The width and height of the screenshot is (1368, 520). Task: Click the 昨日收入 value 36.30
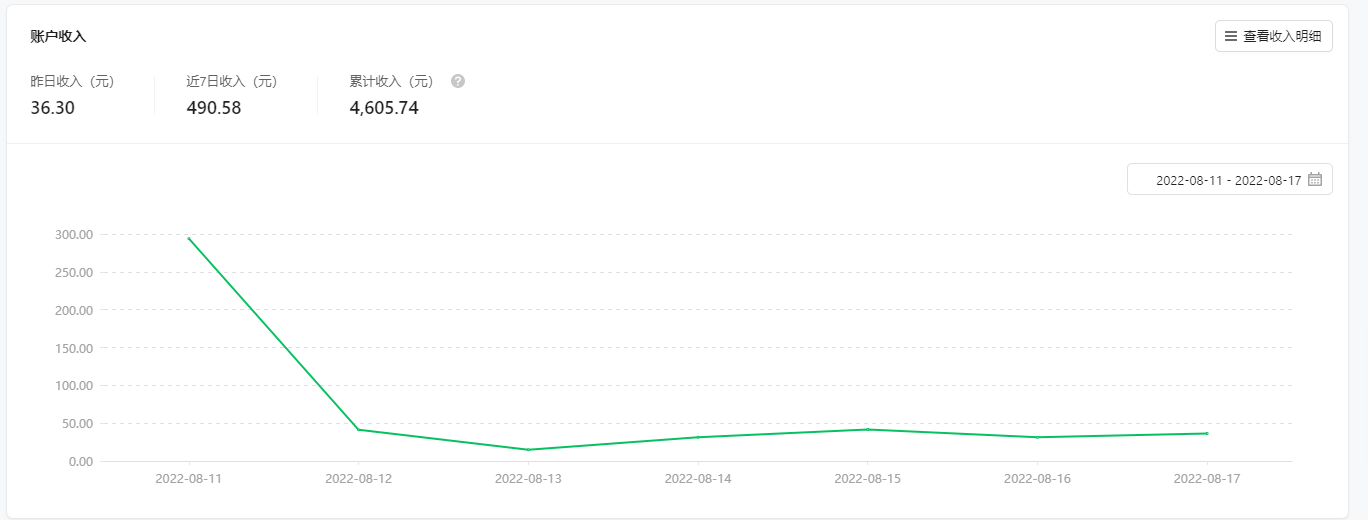click(52, 108)
